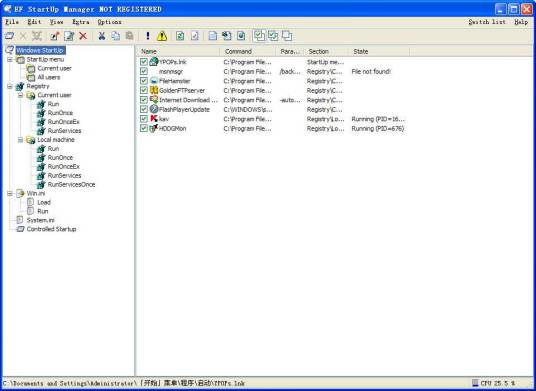Open the Extra menu
Screen dimensions: 536x391
click(x=81, y=22)
